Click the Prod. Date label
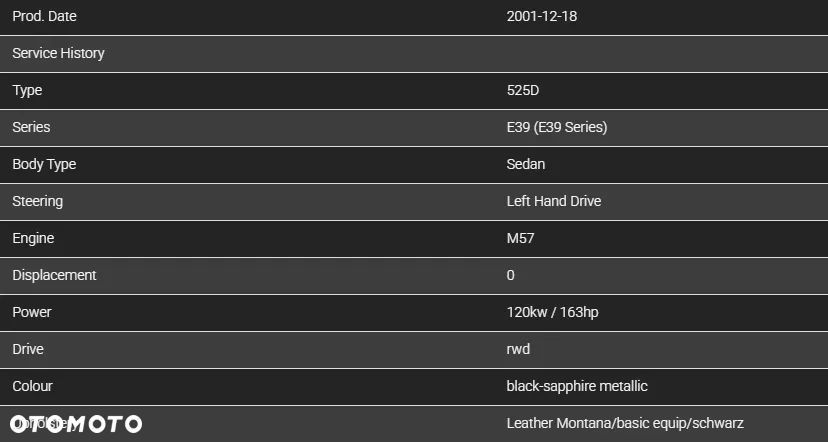 [x=44, y=16]
